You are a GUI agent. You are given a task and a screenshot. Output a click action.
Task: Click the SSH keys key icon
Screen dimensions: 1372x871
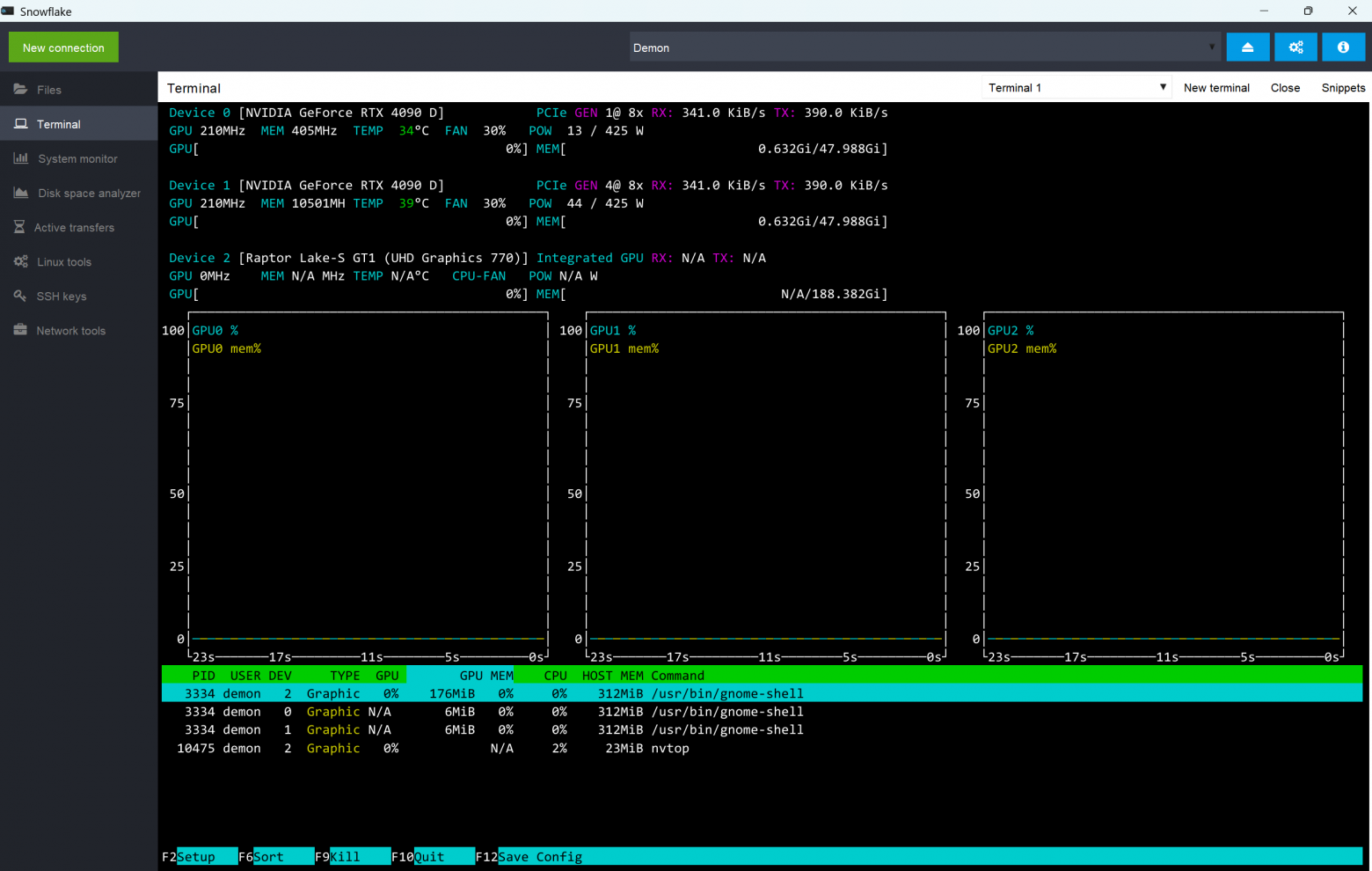click(x=20, y=296)
